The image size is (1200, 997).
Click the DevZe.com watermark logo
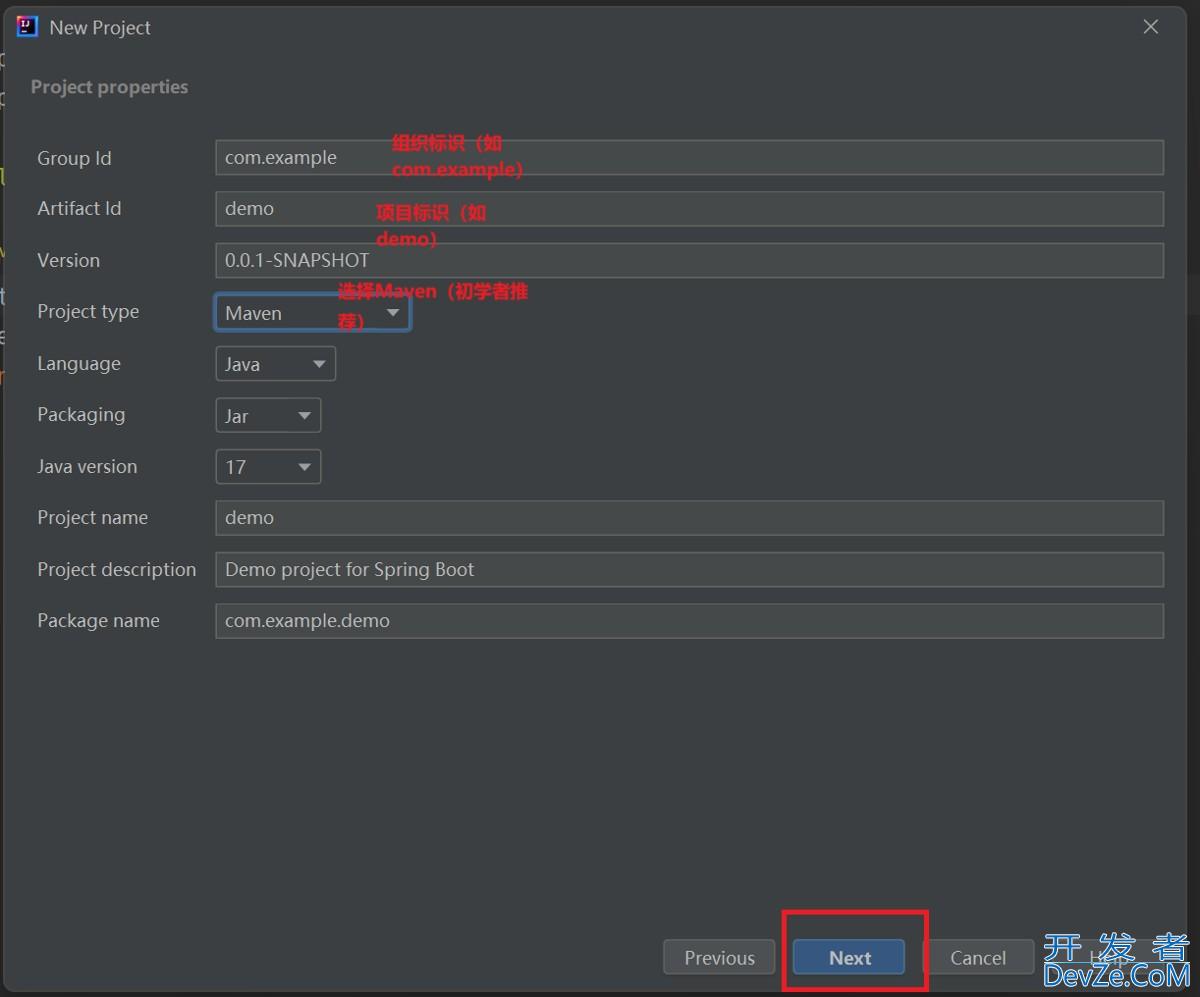coord(1116,960)
